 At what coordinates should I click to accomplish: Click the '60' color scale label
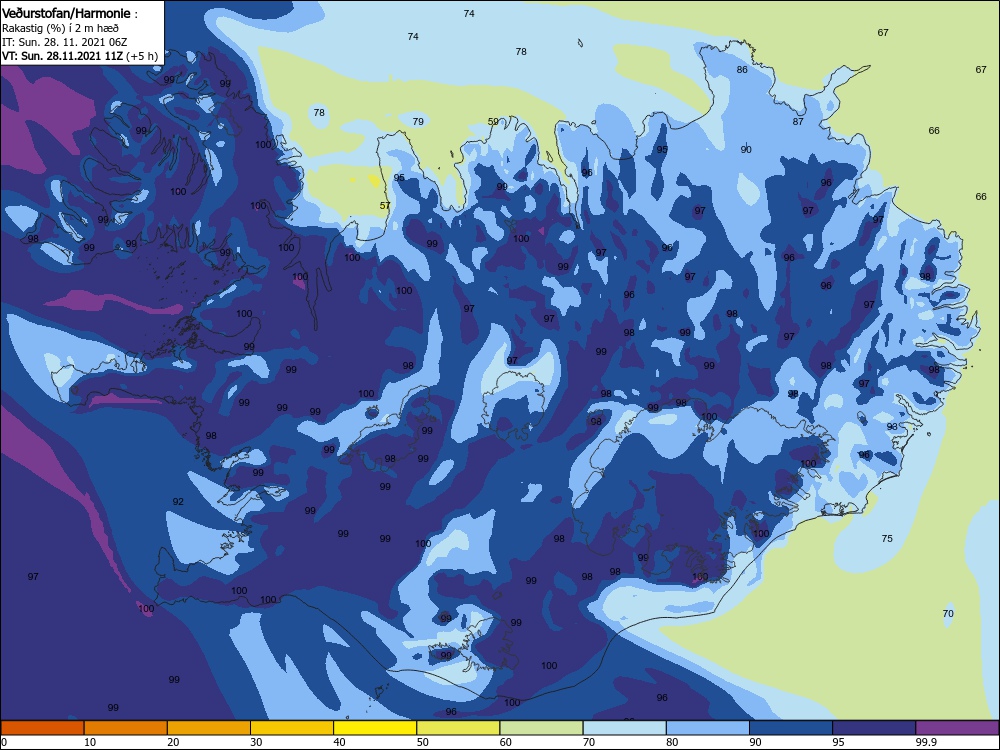[x=506, y=742]
